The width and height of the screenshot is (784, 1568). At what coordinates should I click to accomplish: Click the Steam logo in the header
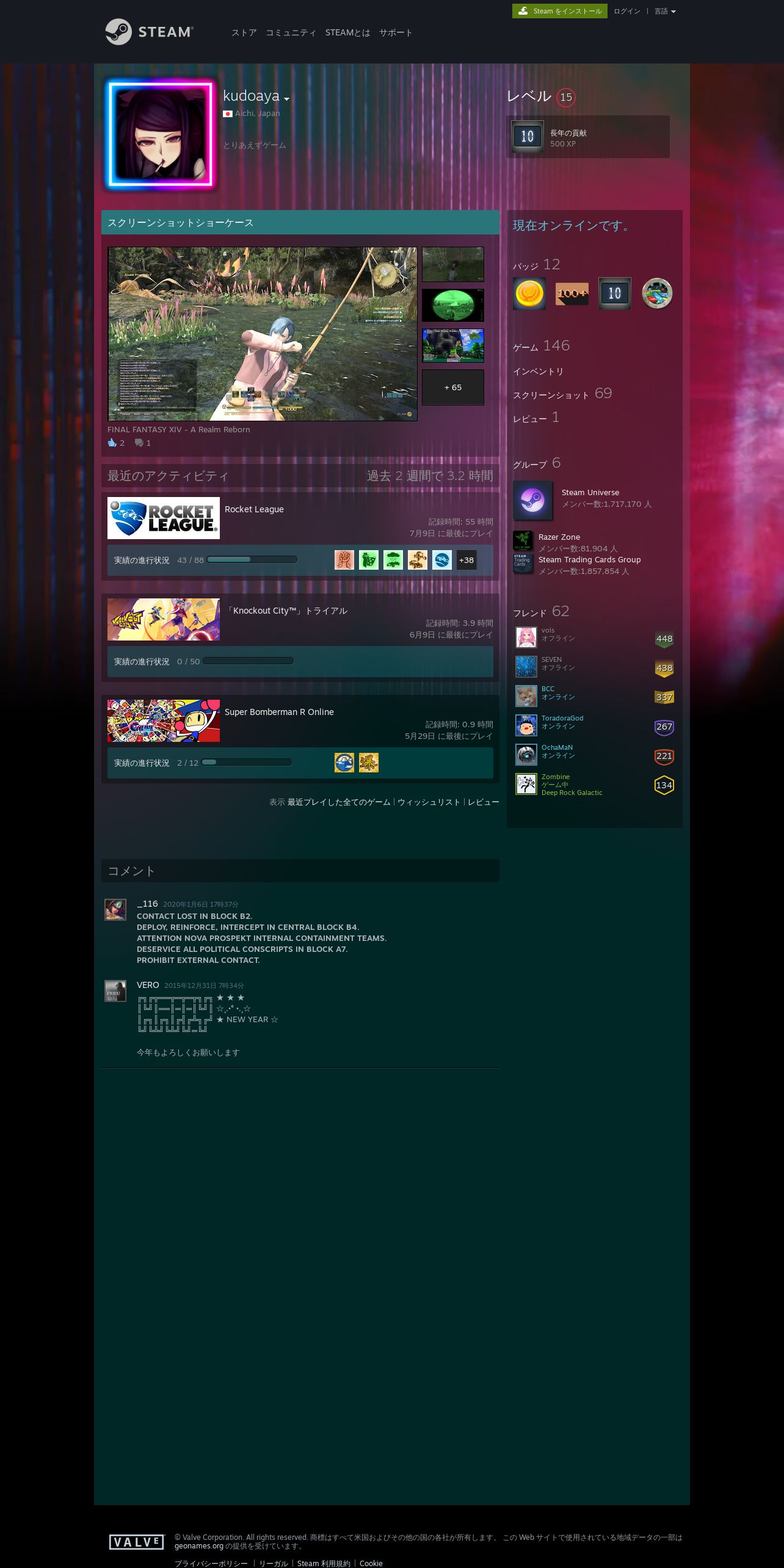coord(149,32)
